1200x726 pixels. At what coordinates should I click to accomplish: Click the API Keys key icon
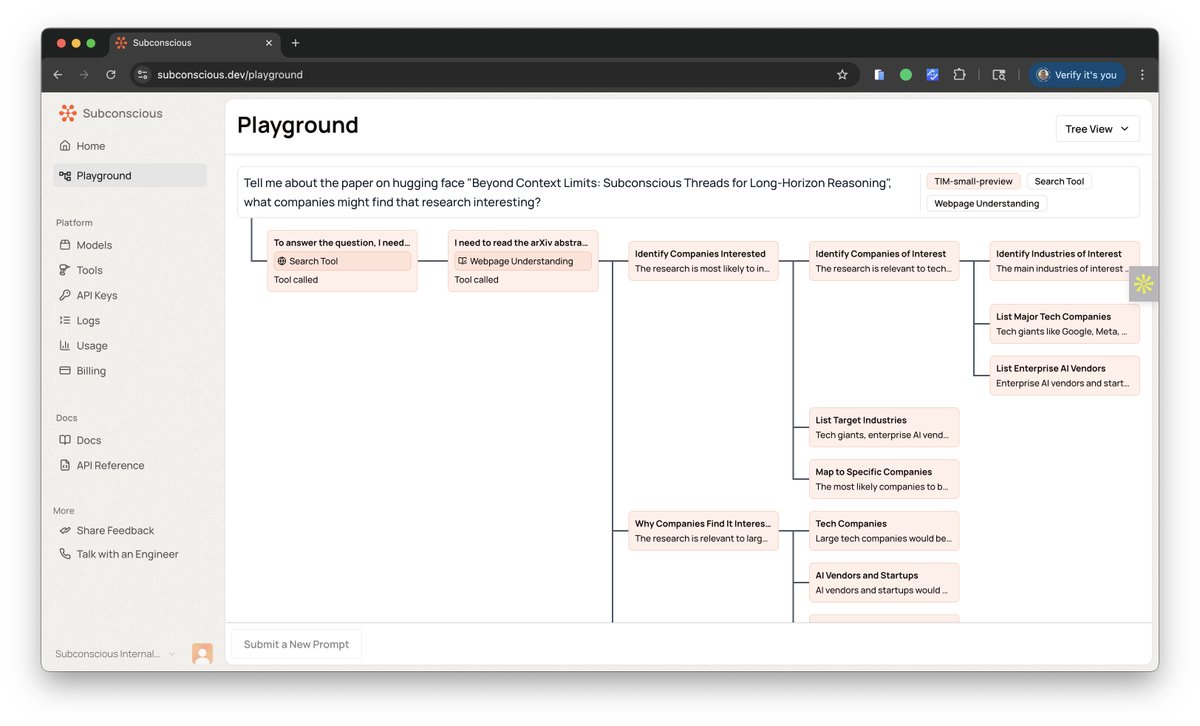[65, 295]
